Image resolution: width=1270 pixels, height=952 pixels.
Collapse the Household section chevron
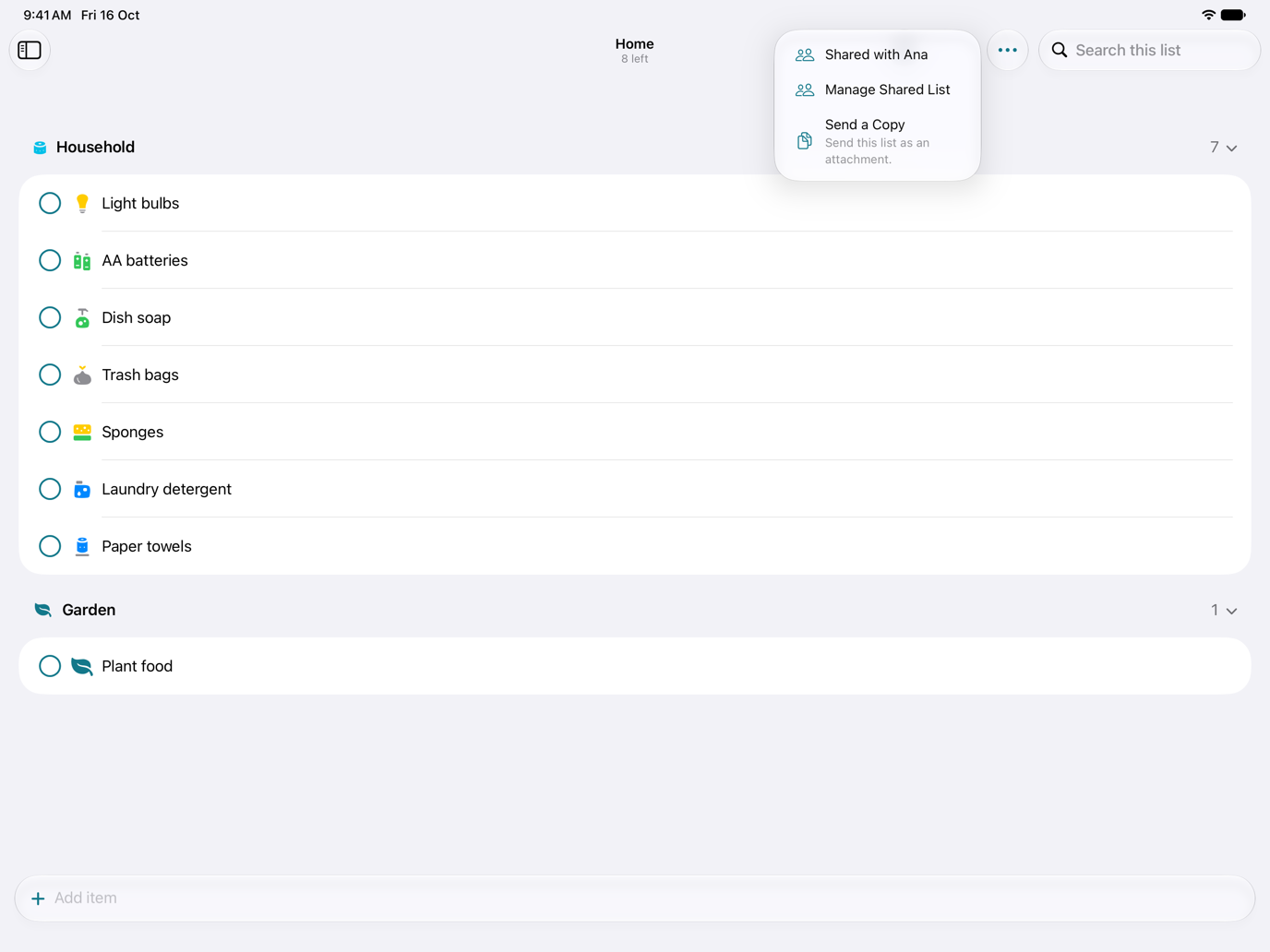pyautogui.click(x=1231, y=148)
